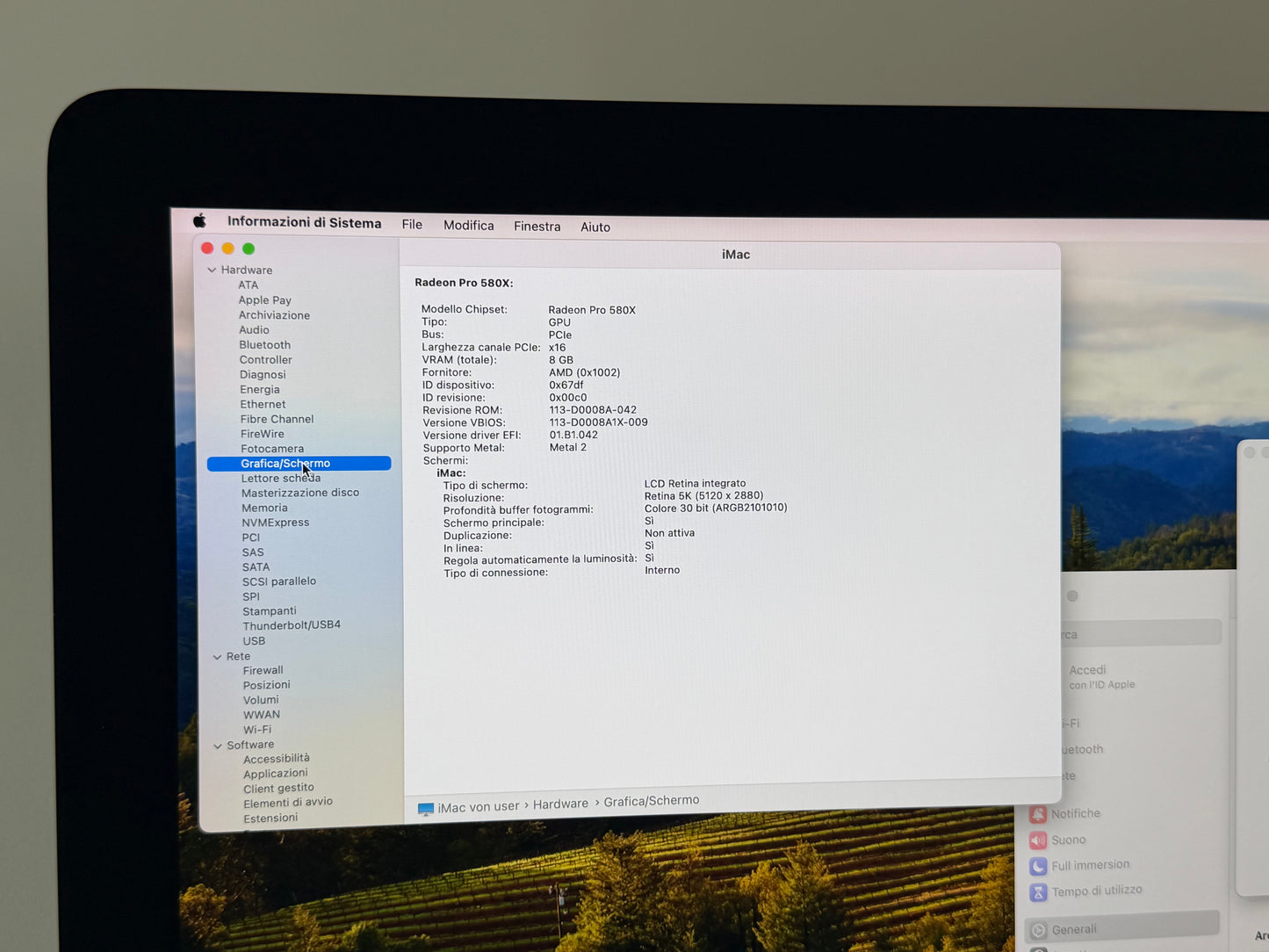This screenshot has height=952, width=1269.
Task: Select SPI in the sidebar
Action: point(251,596)
